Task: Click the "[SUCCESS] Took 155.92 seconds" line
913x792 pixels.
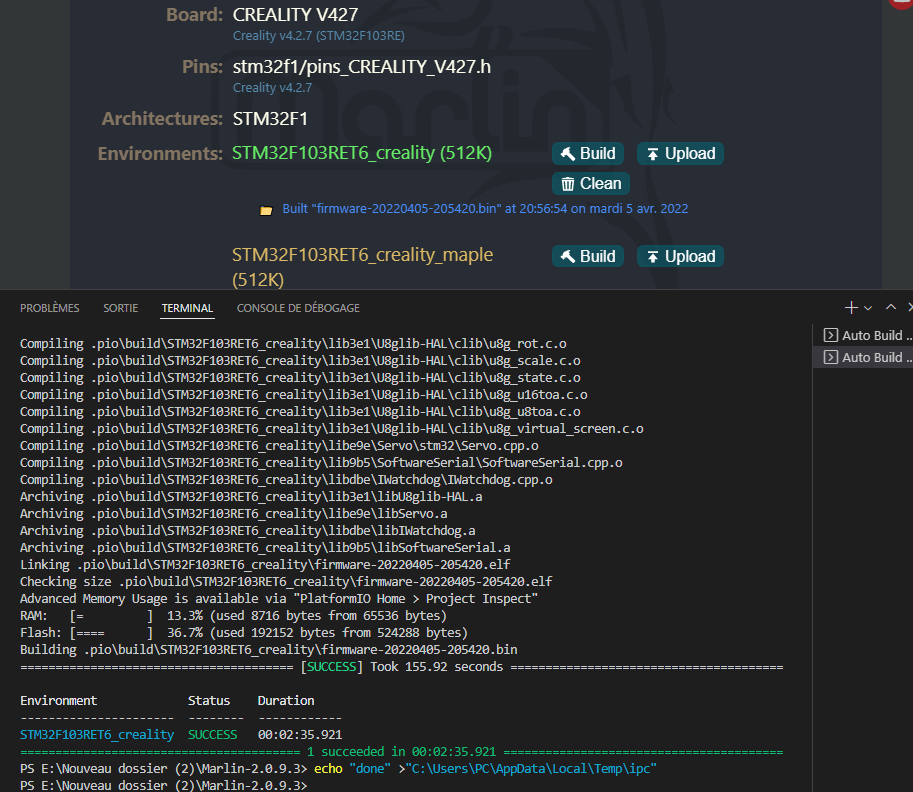Action: tap(402, 666)
